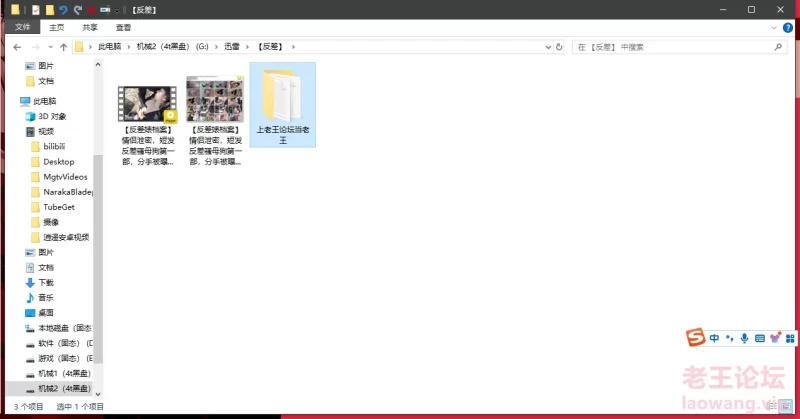This screenshot has height=419, width=800.
Task: Open Explorer help question mark
Action: [x=788, y=28]
